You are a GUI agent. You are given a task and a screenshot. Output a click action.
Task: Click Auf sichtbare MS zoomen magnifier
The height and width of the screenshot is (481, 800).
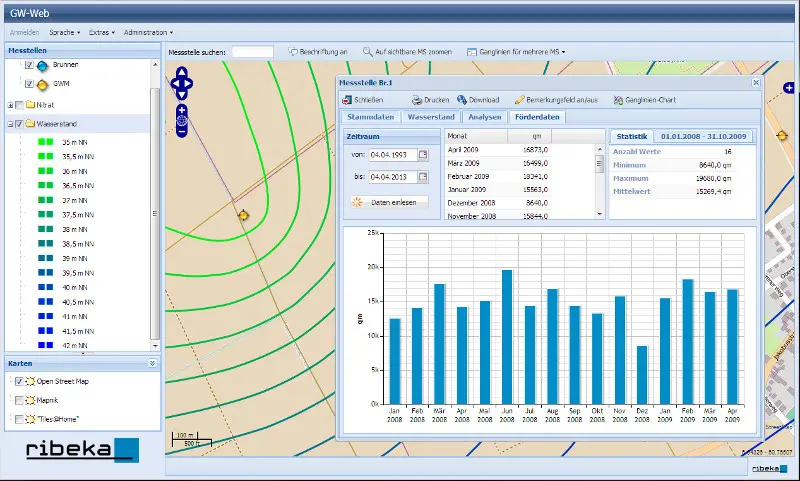[x=367, y=52]
